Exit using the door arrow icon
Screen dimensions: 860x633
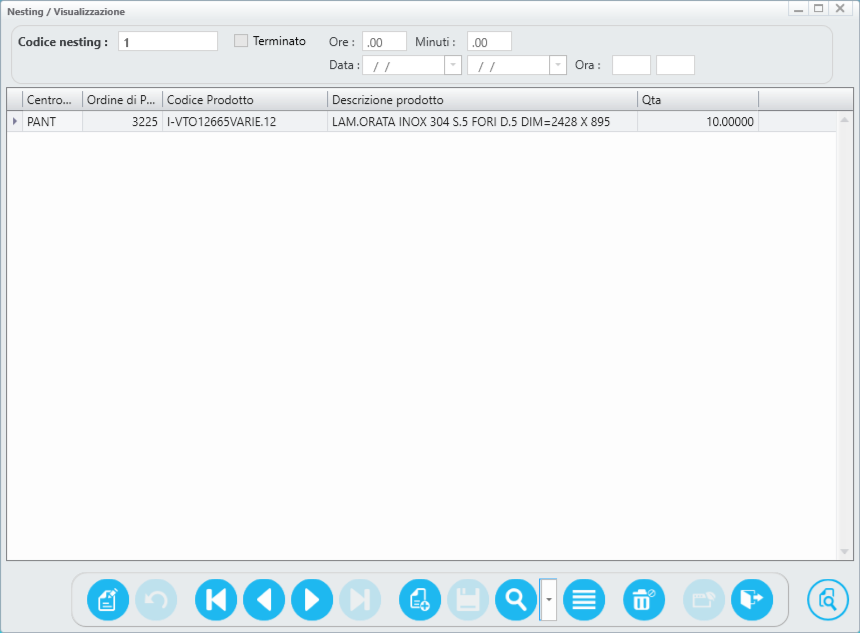[751, 600]
